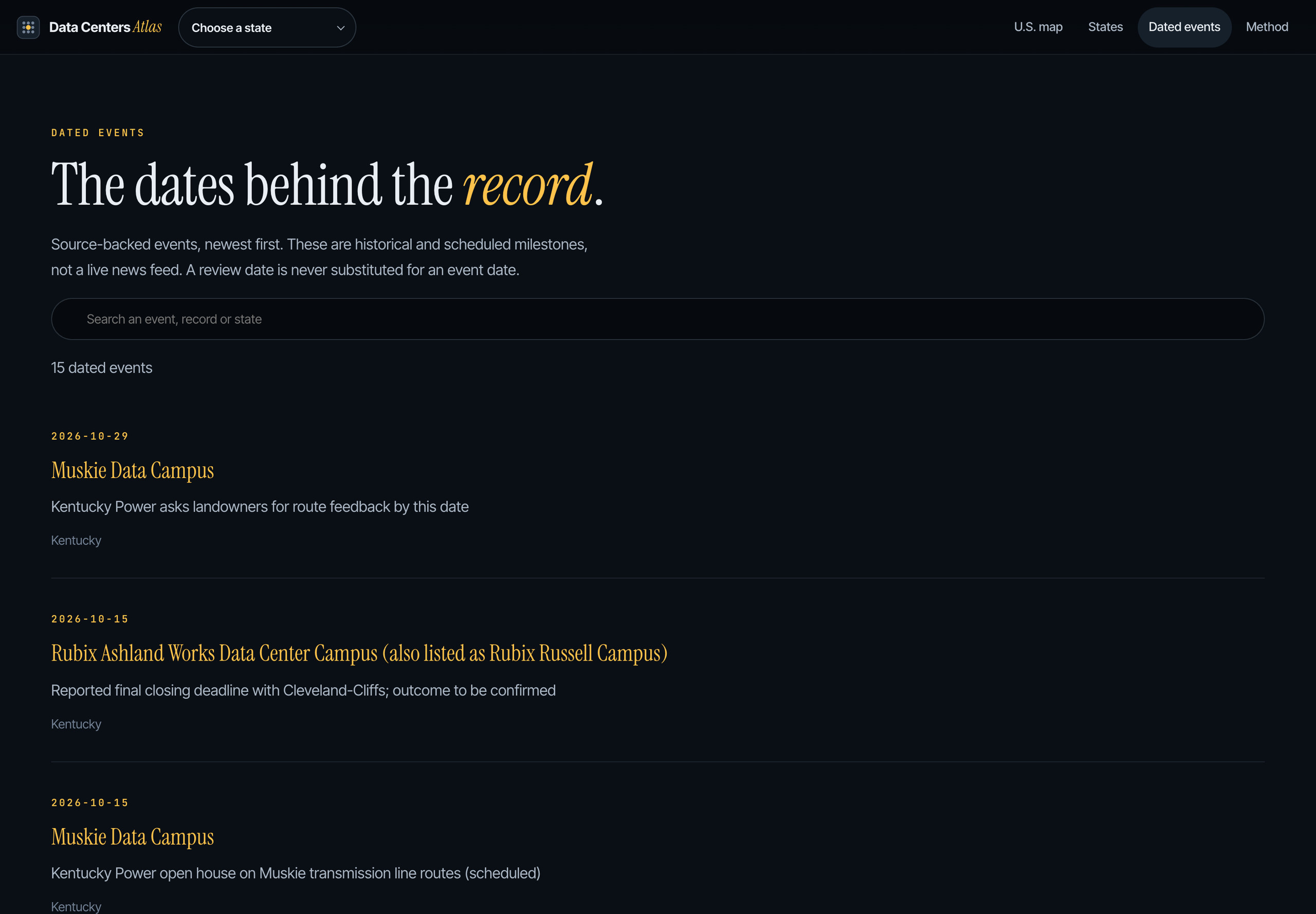
Task: Click the 'The dates behind the record' heading
Action: (x=327, y=185)
